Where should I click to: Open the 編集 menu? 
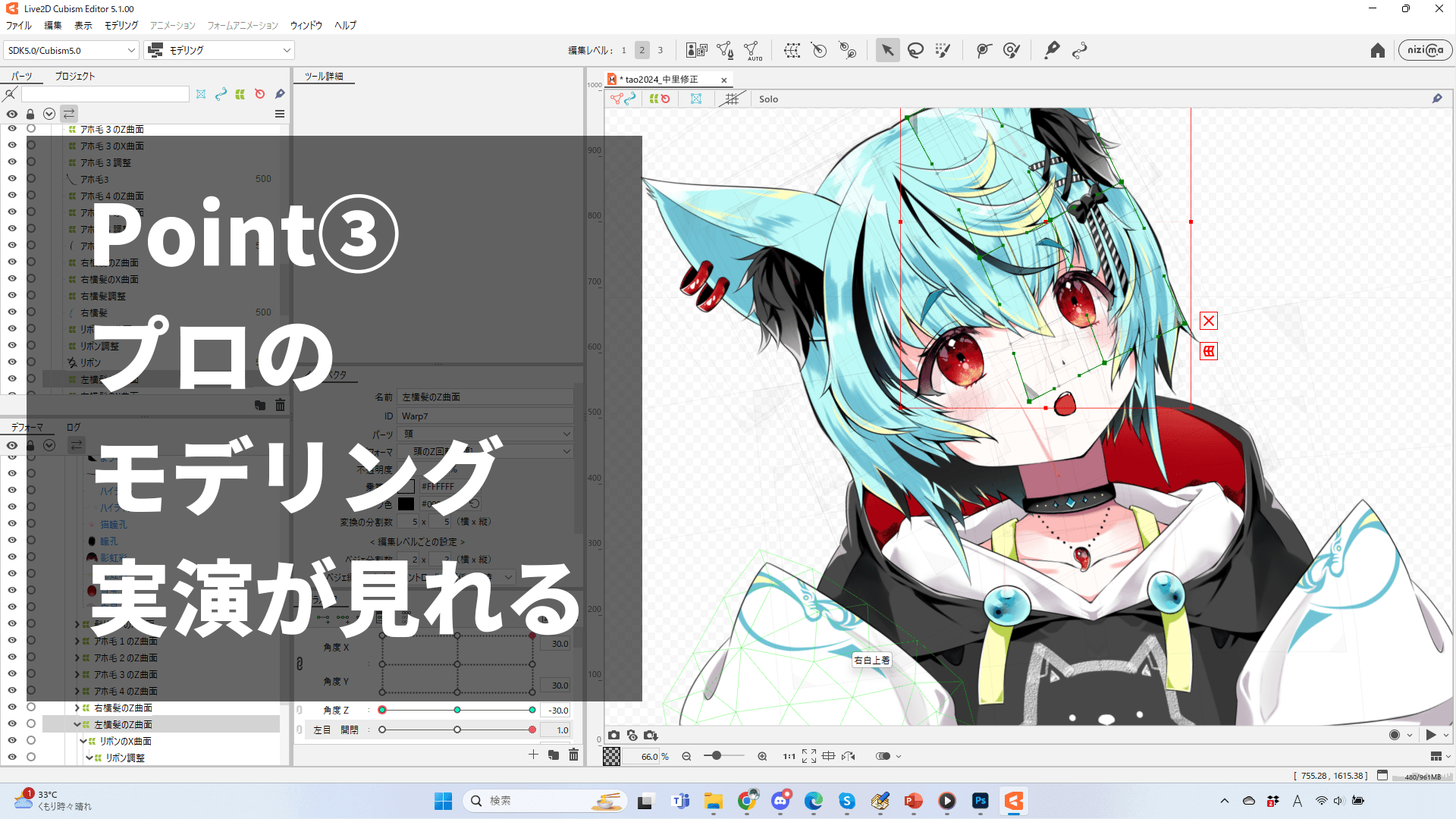[53, 25]
